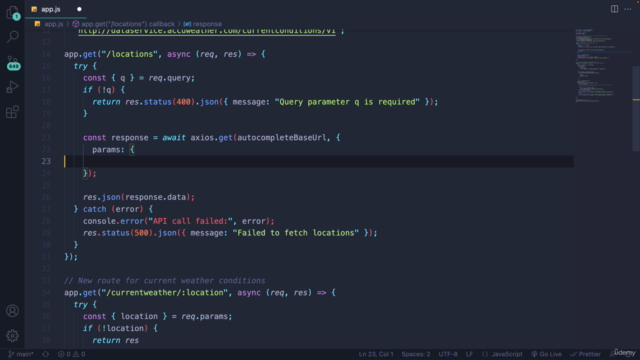The height and width of the screenshot is (360, 640).
Task: Change indentation via Spaces: 2
Action: pyautogui.click(x=416, y=354)
